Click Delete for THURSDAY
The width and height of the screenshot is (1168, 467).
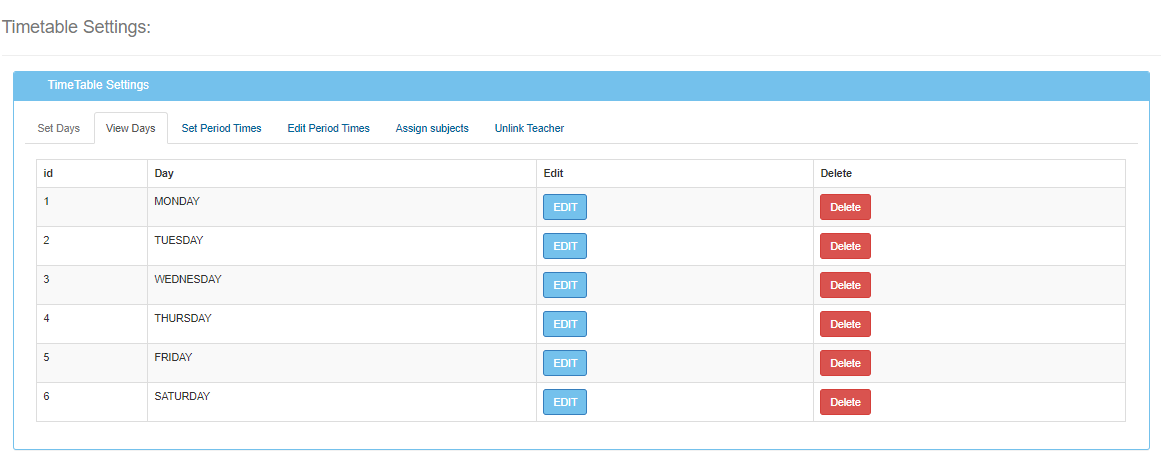point(845,324)
